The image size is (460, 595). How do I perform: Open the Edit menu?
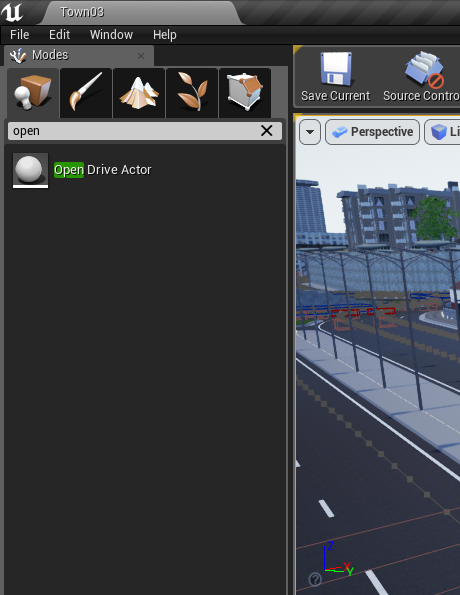point(59,35)
